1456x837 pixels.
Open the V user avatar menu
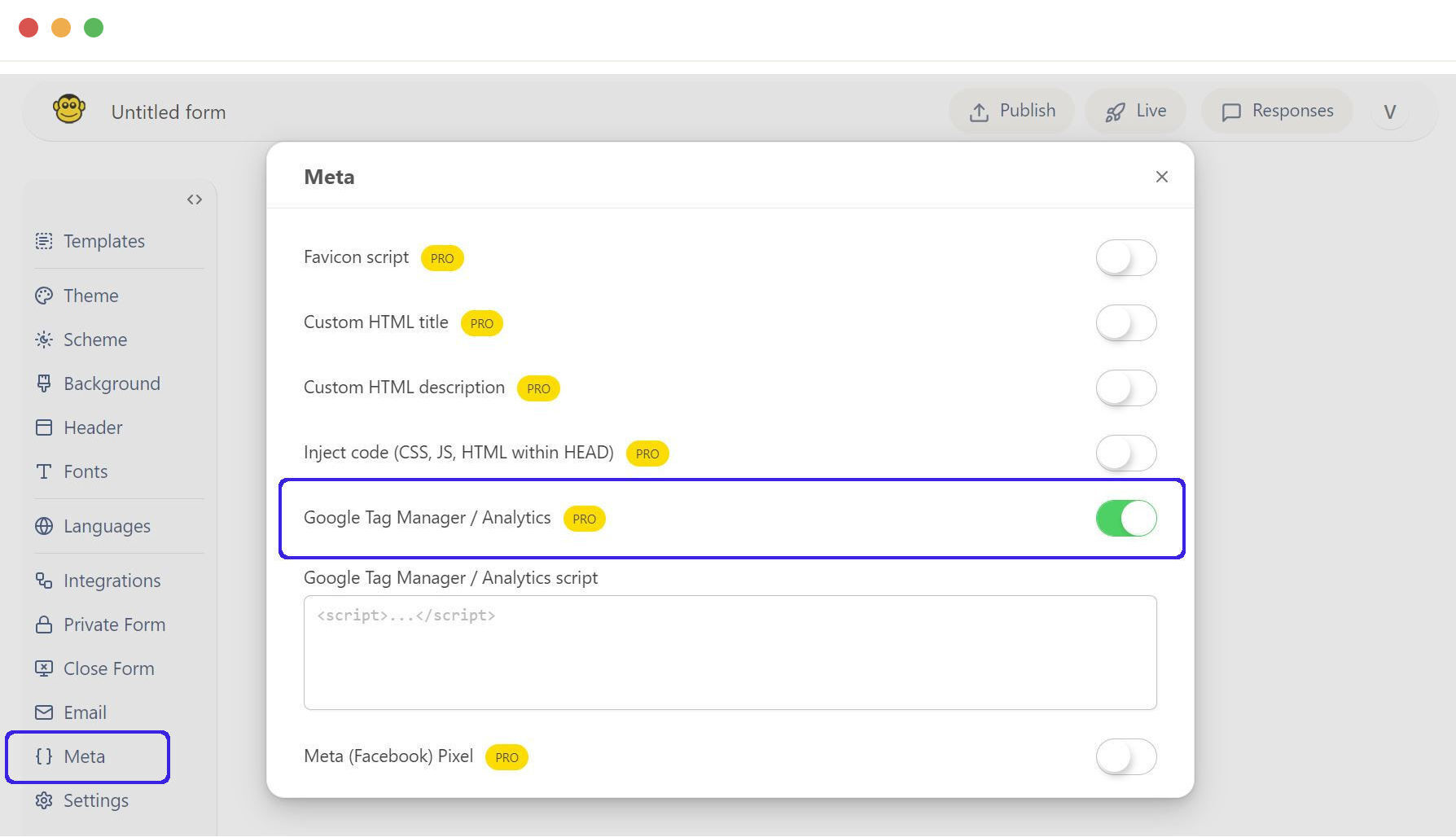(x=1390, y=112)
